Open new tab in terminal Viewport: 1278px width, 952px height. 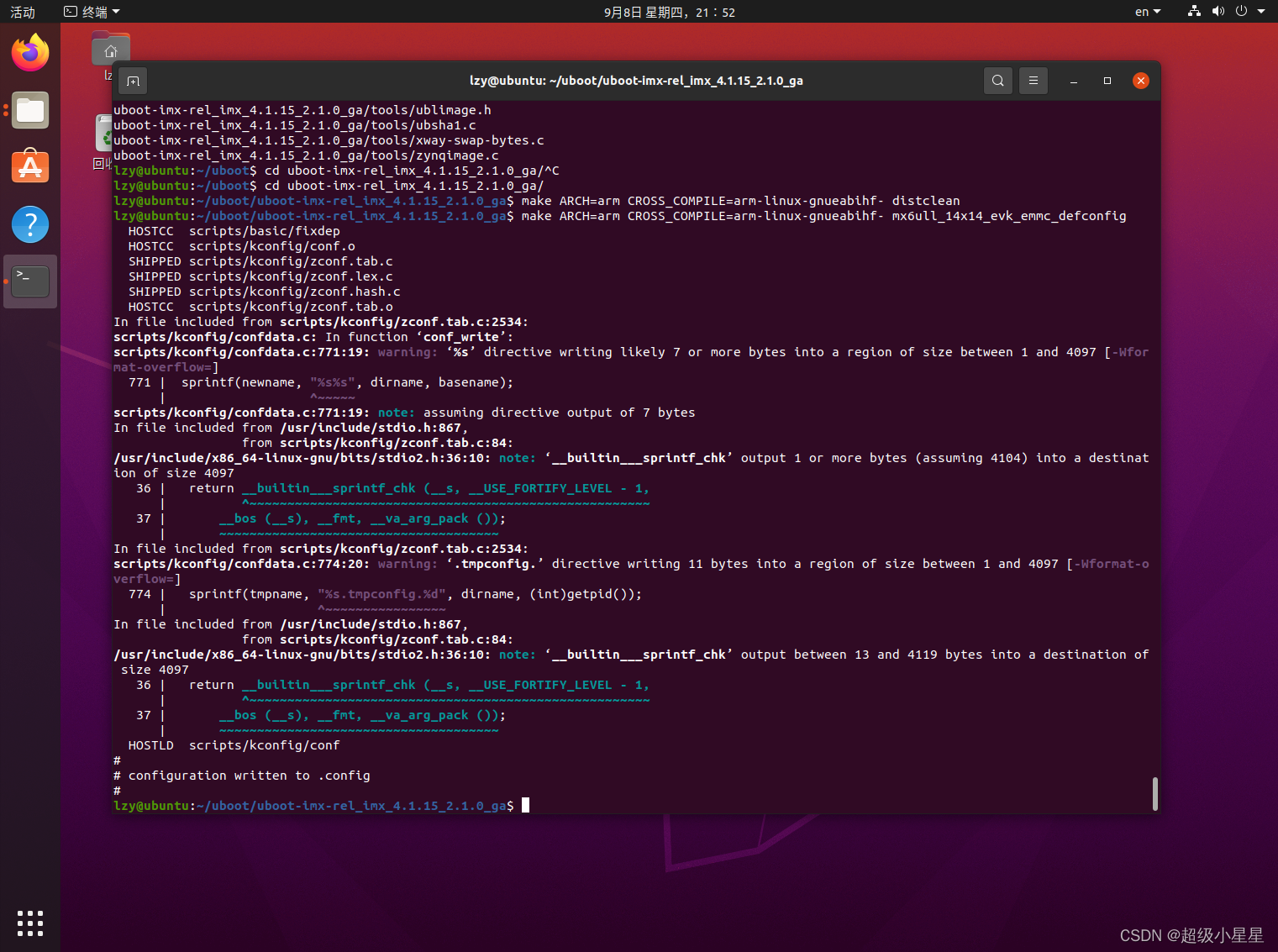(x=133, y=81)
